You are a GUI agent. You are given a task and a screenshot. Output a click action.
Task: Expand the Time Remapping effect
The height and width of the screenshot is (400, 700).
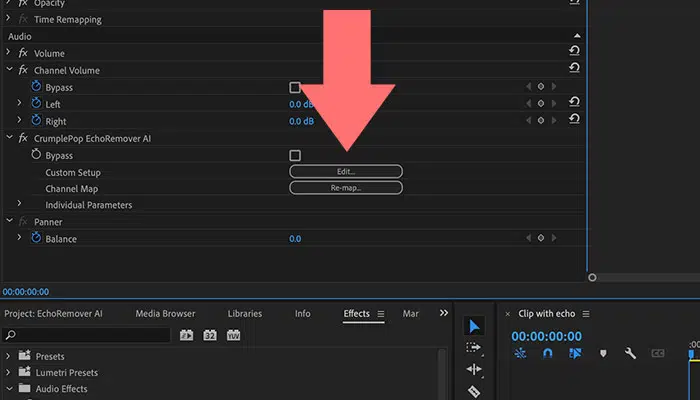(8, 18)
